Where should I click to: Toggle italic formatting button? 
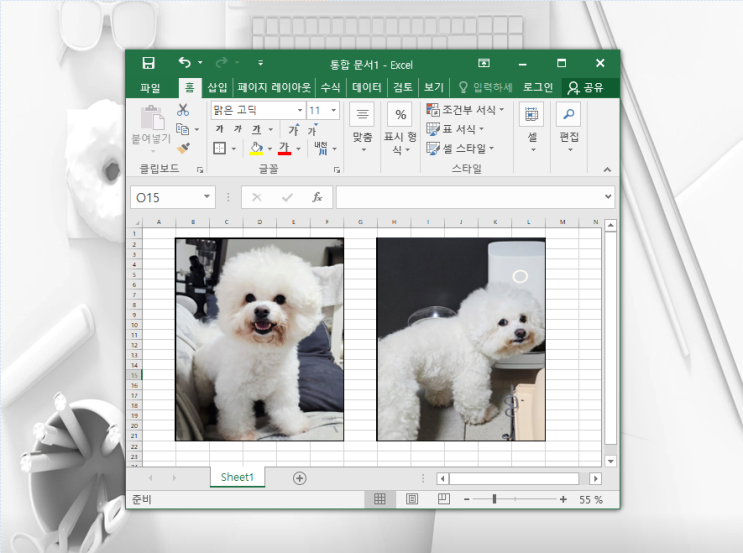(x=238, y=129)
